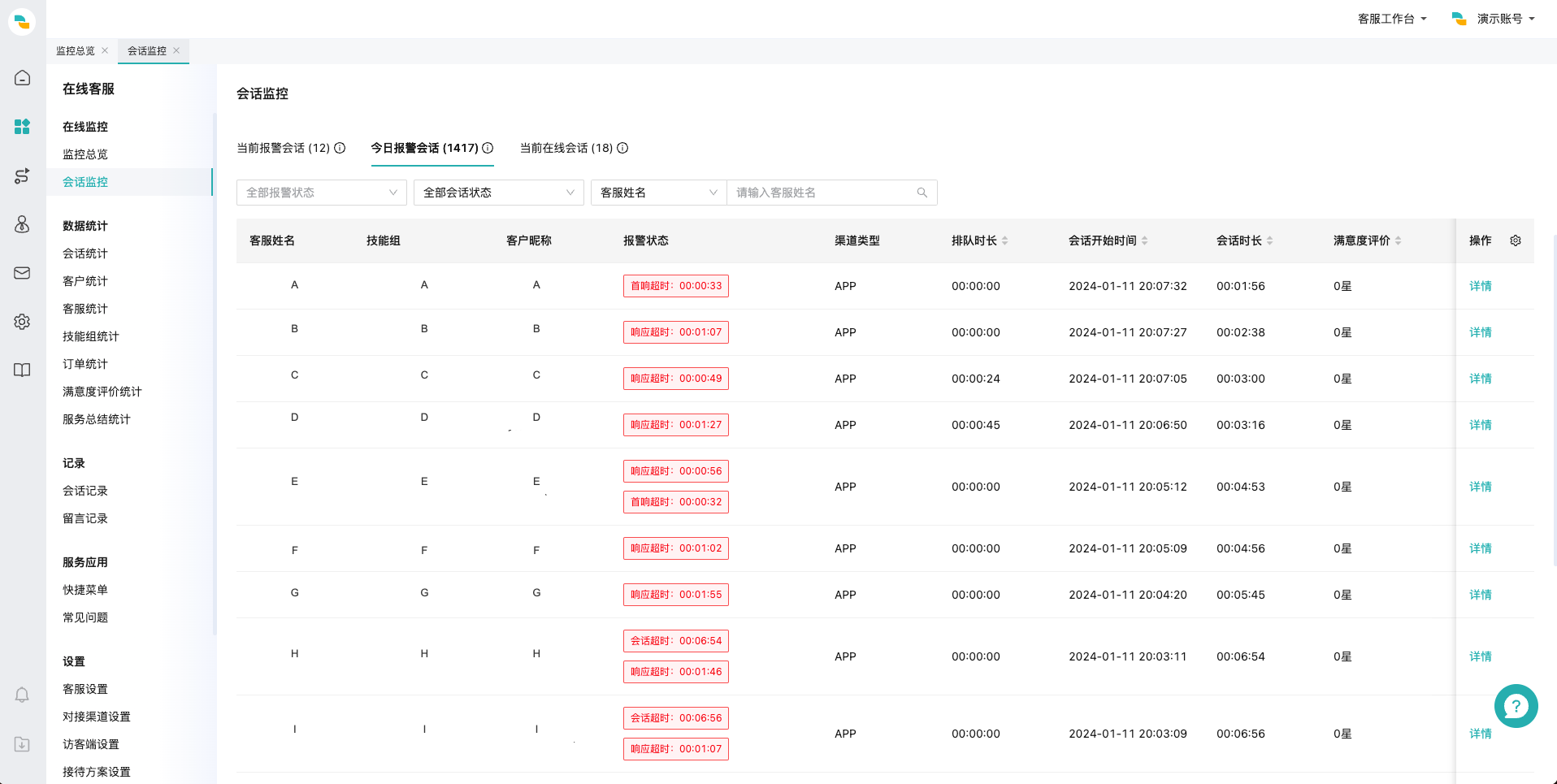Open 技能组统计 in sidebar
Viewport: 1557px width, 784px height.
[x=91, y=336]
